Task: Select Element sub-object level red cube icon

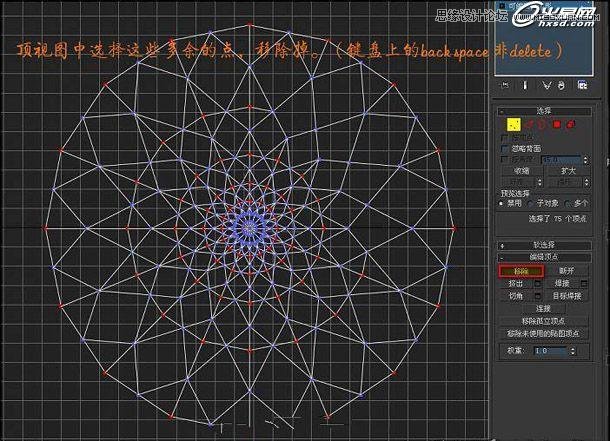Action: coord(571,124)
